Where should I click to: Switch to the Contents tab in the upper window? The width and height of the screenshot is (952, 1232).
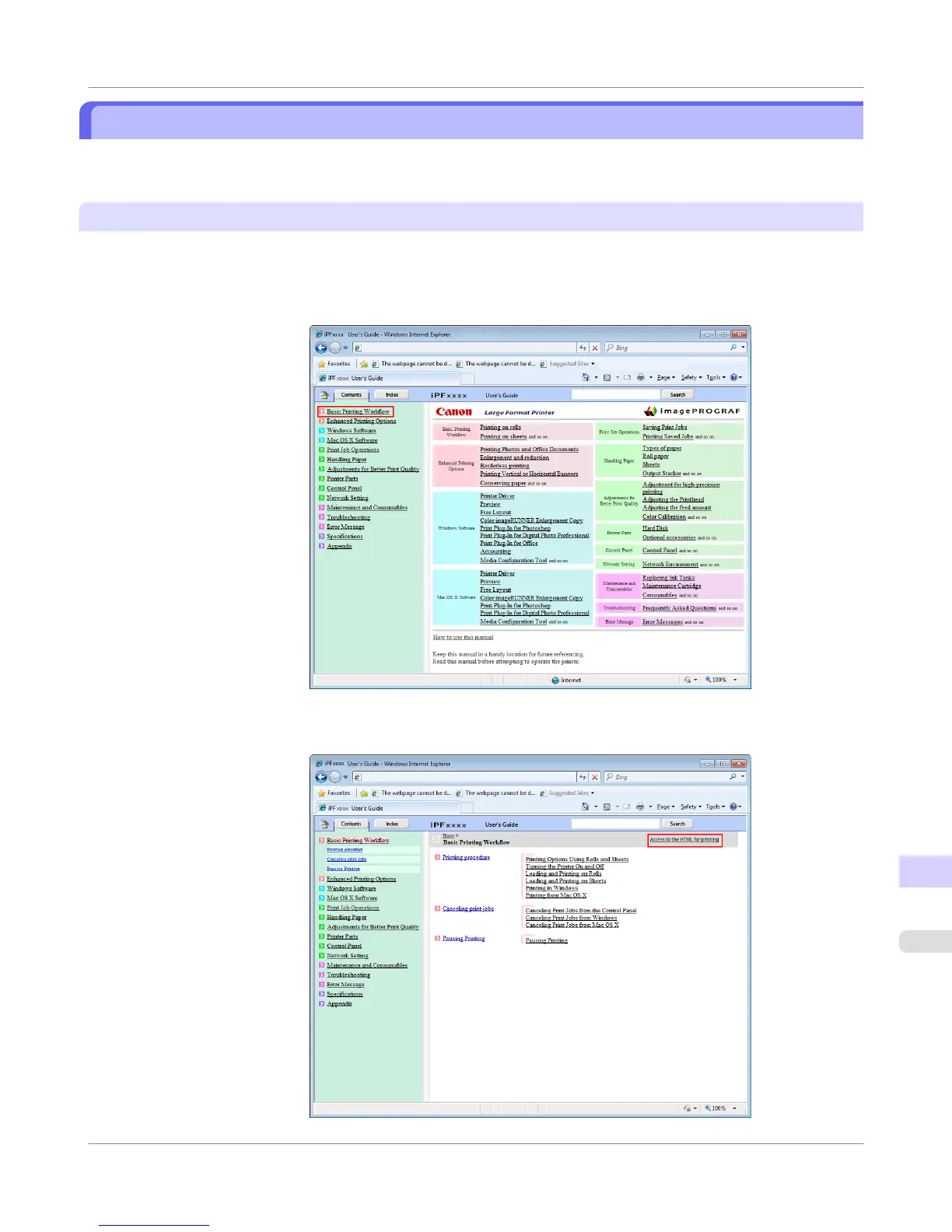click(352, 395)
